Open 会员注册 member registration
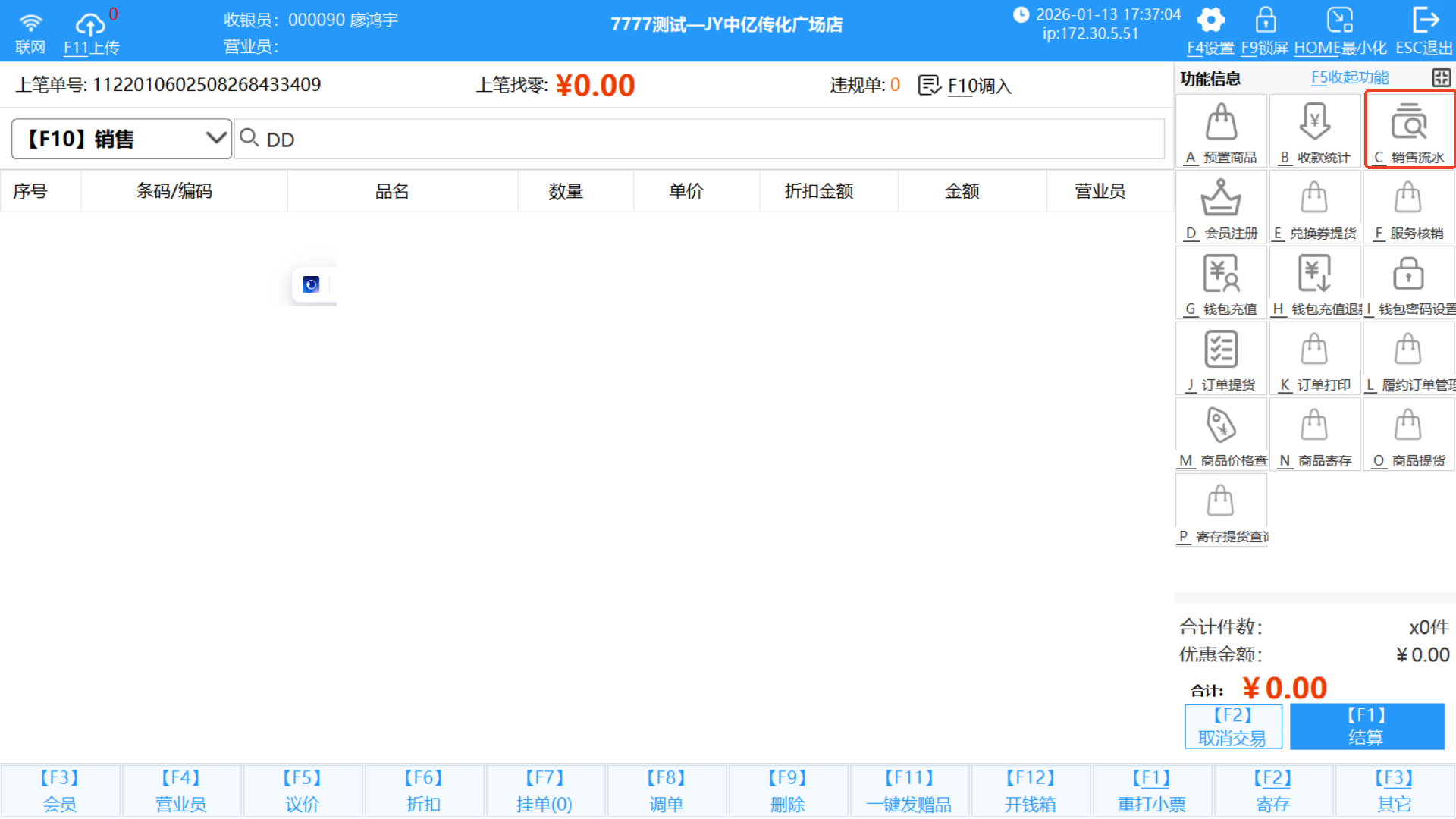 1221,207
